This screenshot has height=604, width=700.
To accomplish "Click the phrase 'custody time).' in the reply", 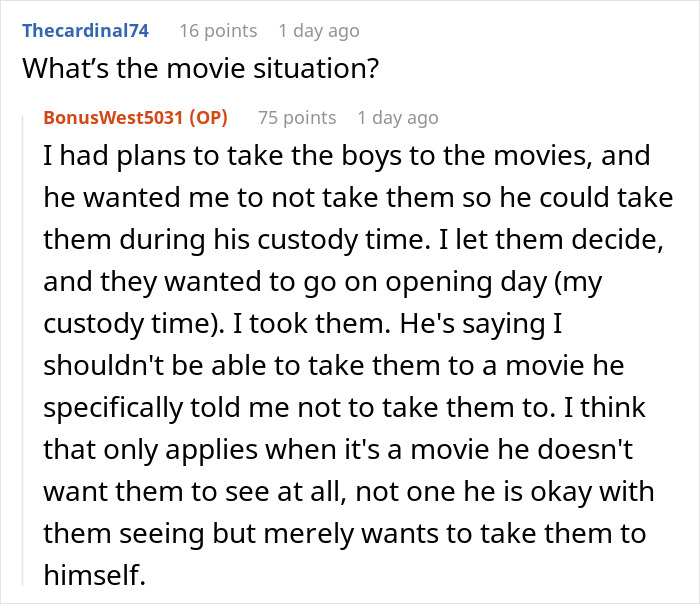I will [134, 324].
